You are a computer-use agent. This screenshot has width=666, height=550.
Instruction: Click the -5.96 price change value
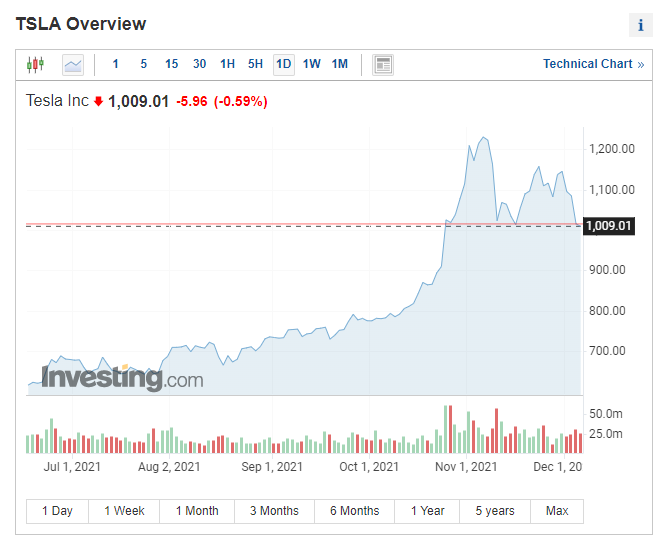(192, 102)
